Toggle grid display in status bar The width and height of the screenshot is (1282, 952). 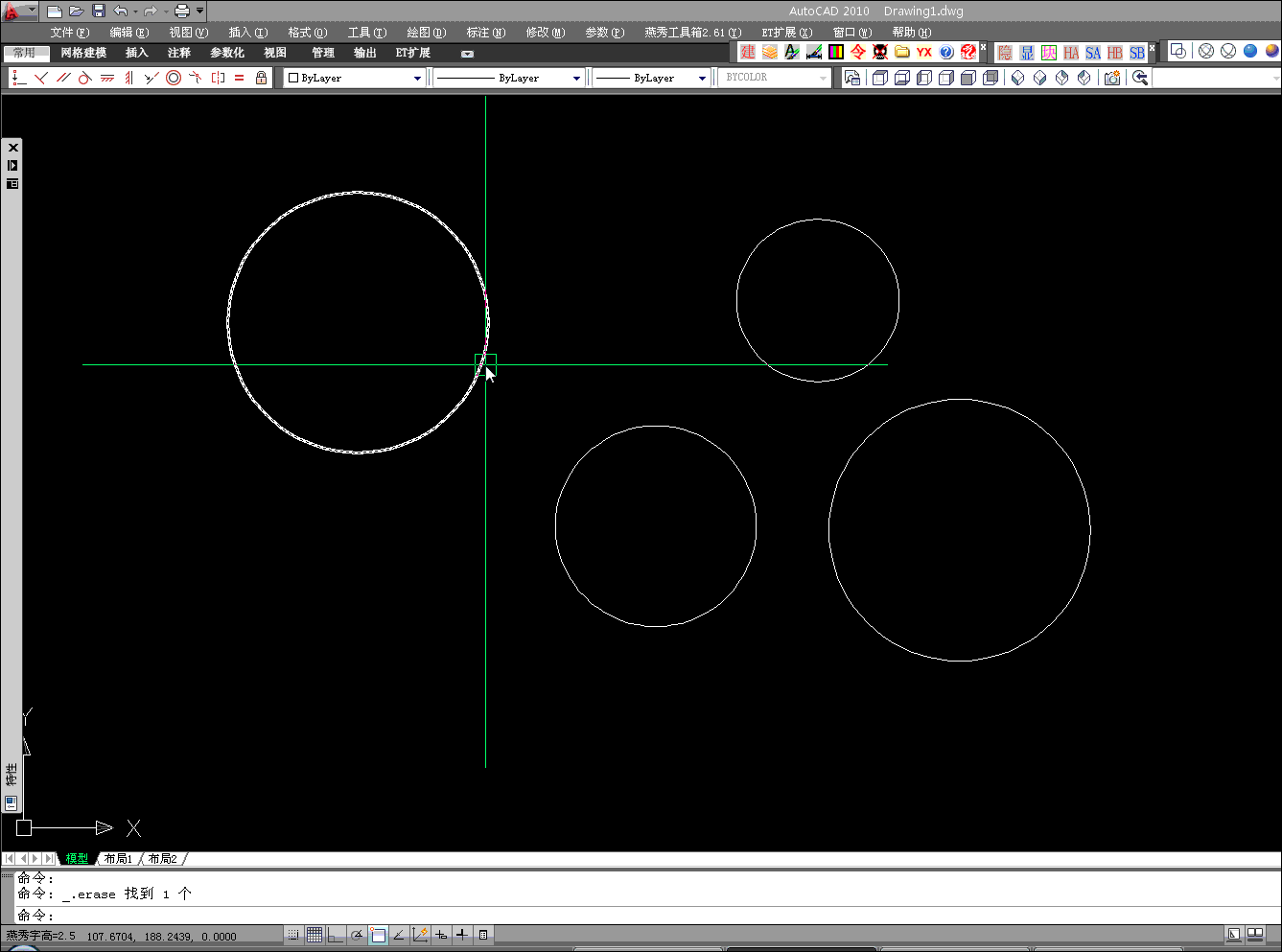tap(315, 935)
